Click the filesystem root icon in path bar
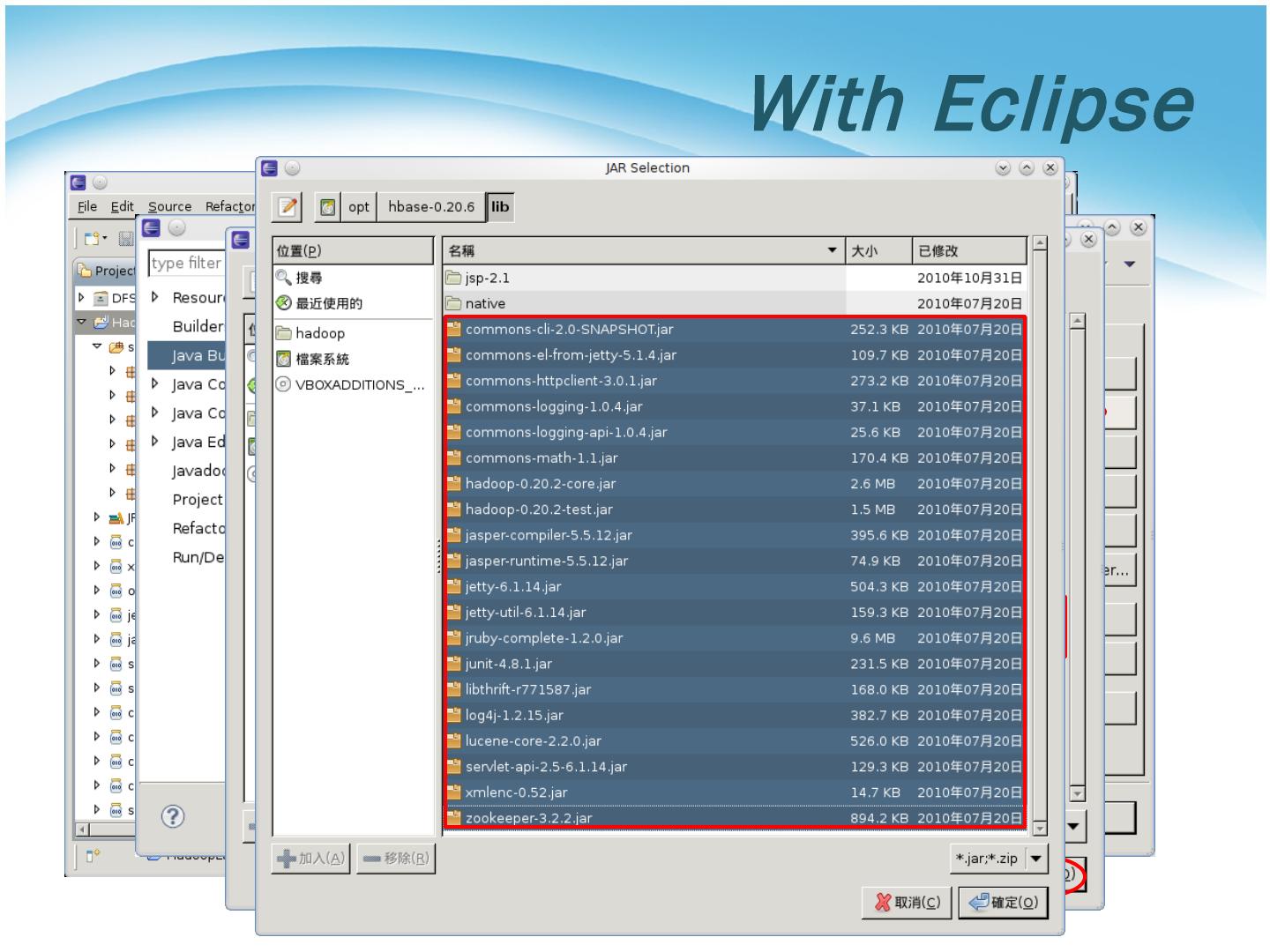 (x=327, y=207)
